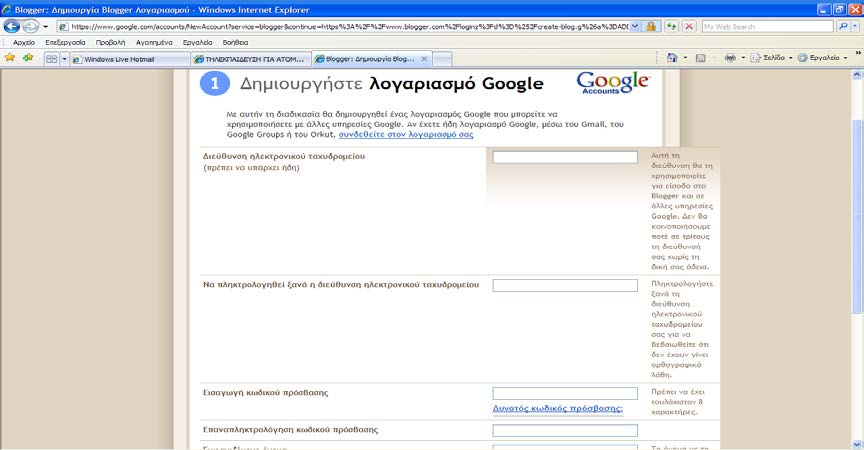Click the Εισαγωγή κωδικού πρόσβασης password field

(565, 393)
